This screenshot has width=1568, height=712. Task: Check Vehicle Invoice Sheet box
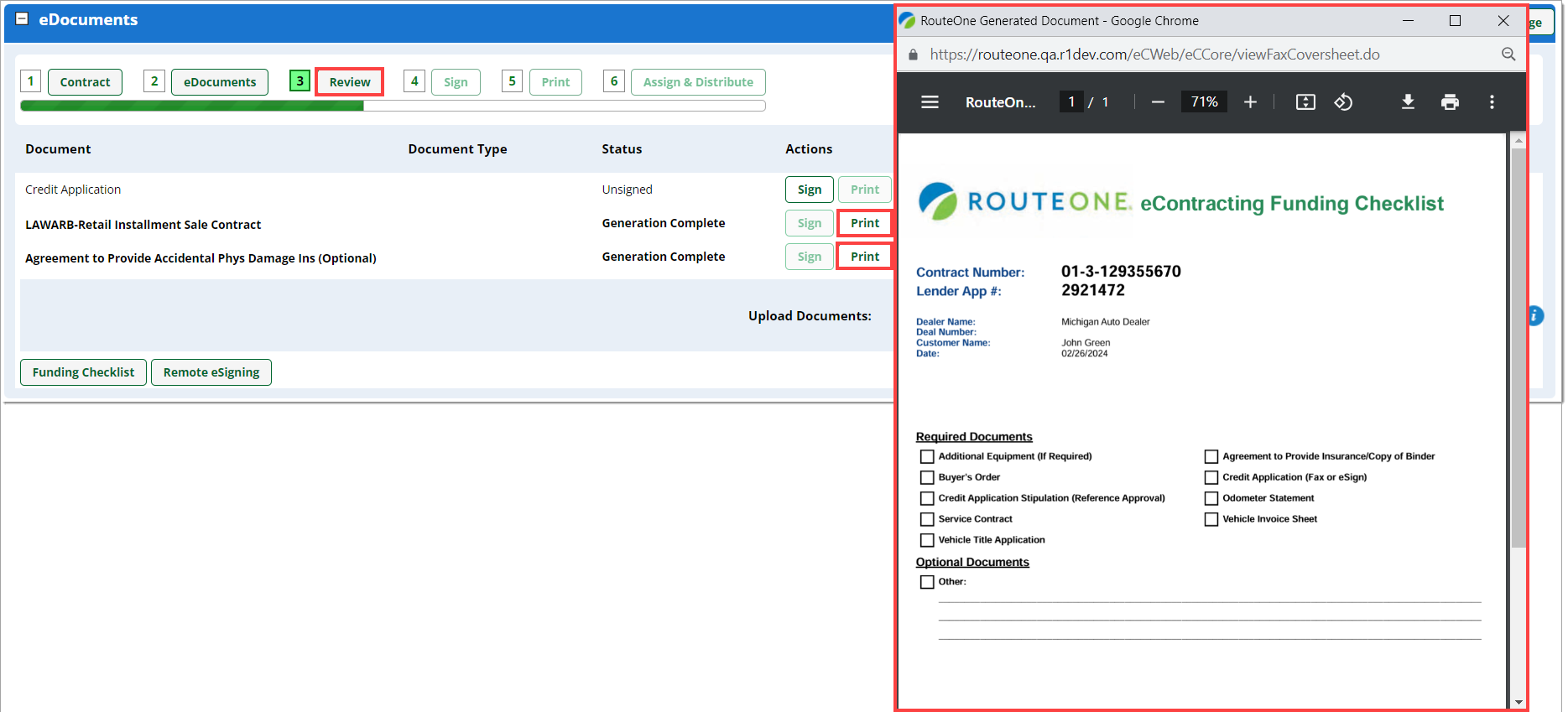[1211, 519]
